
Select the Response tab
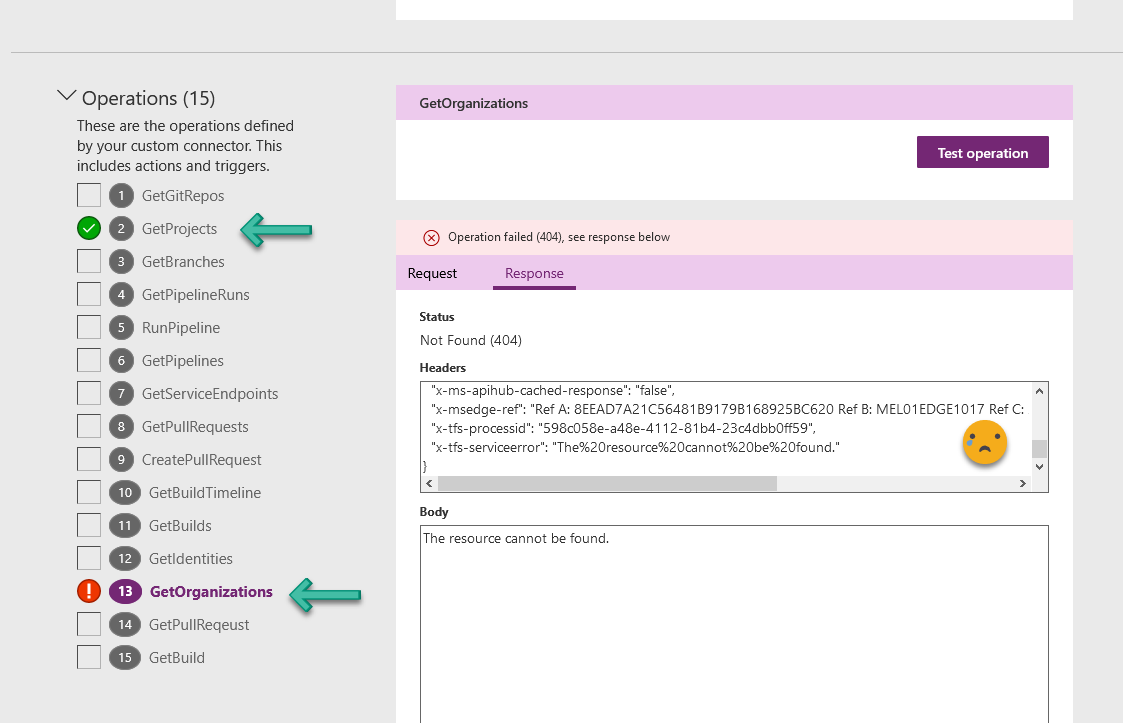pyautogui.click(x=534, y=272)
